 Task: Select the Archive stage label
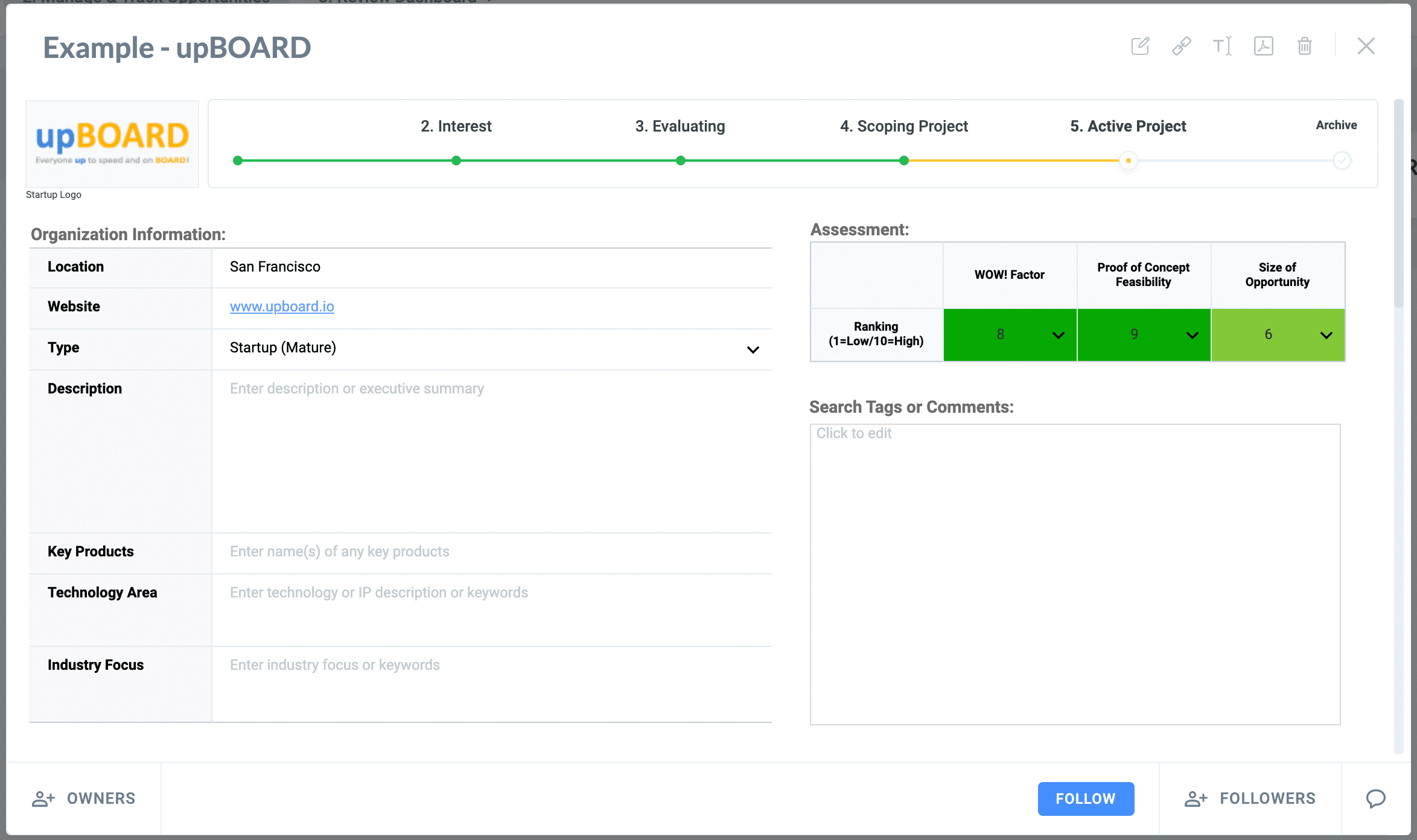click(1336, 125)
